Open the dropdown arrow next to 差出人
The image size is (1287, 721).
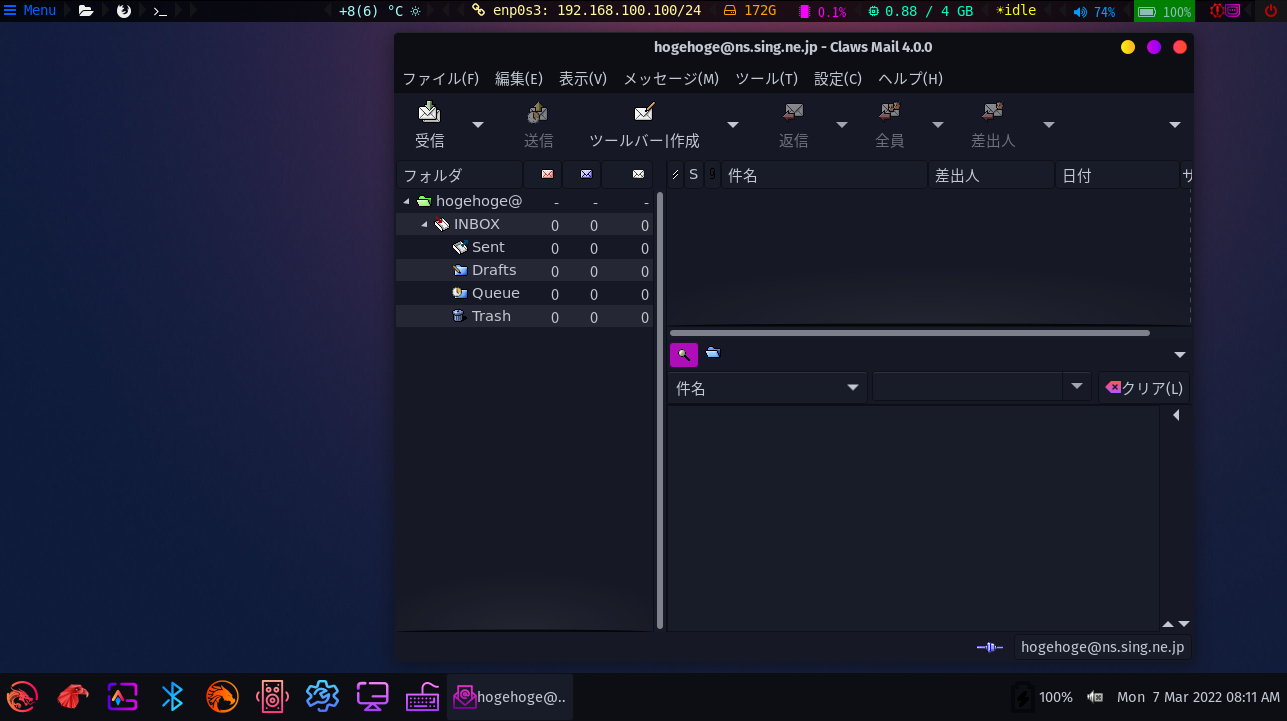point(1049,125)
